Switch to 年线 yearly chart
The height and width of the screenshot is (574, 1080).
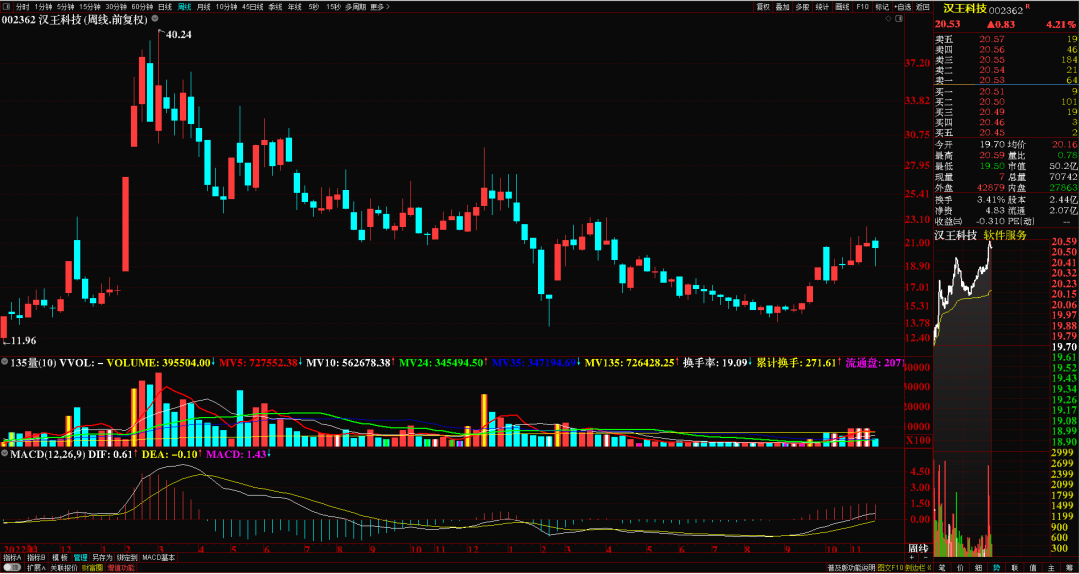tap(295, 6)
